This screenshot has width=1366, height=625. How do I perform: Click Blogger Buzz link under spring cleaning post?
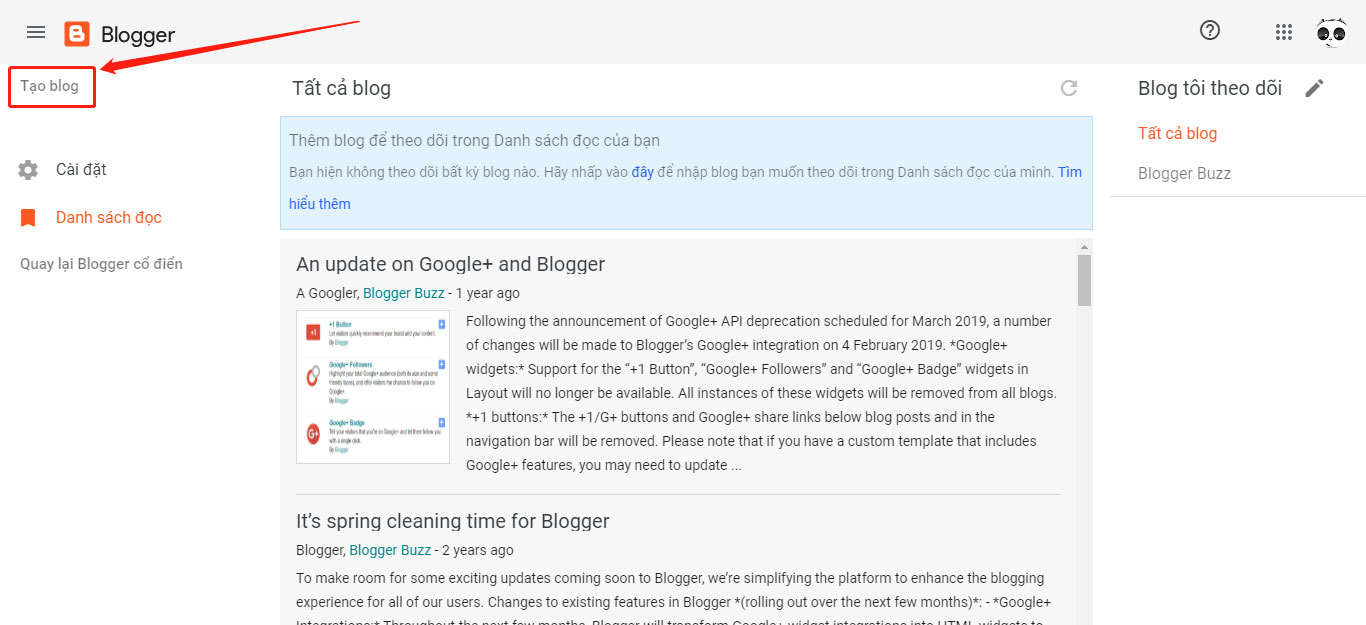[390, 550]
